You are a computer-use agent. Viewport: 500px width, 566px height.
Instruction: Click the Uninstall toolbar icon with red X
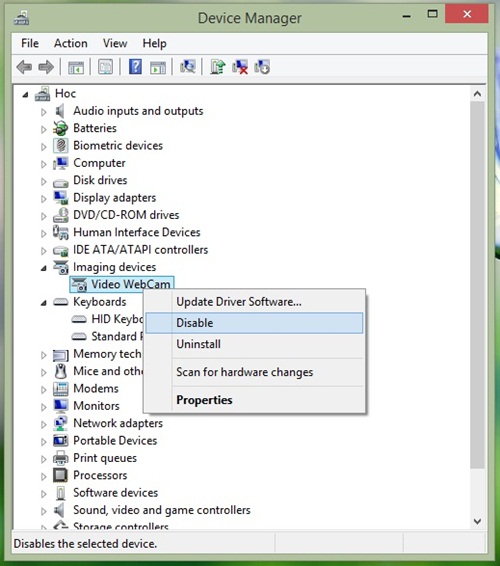point(240,67)
